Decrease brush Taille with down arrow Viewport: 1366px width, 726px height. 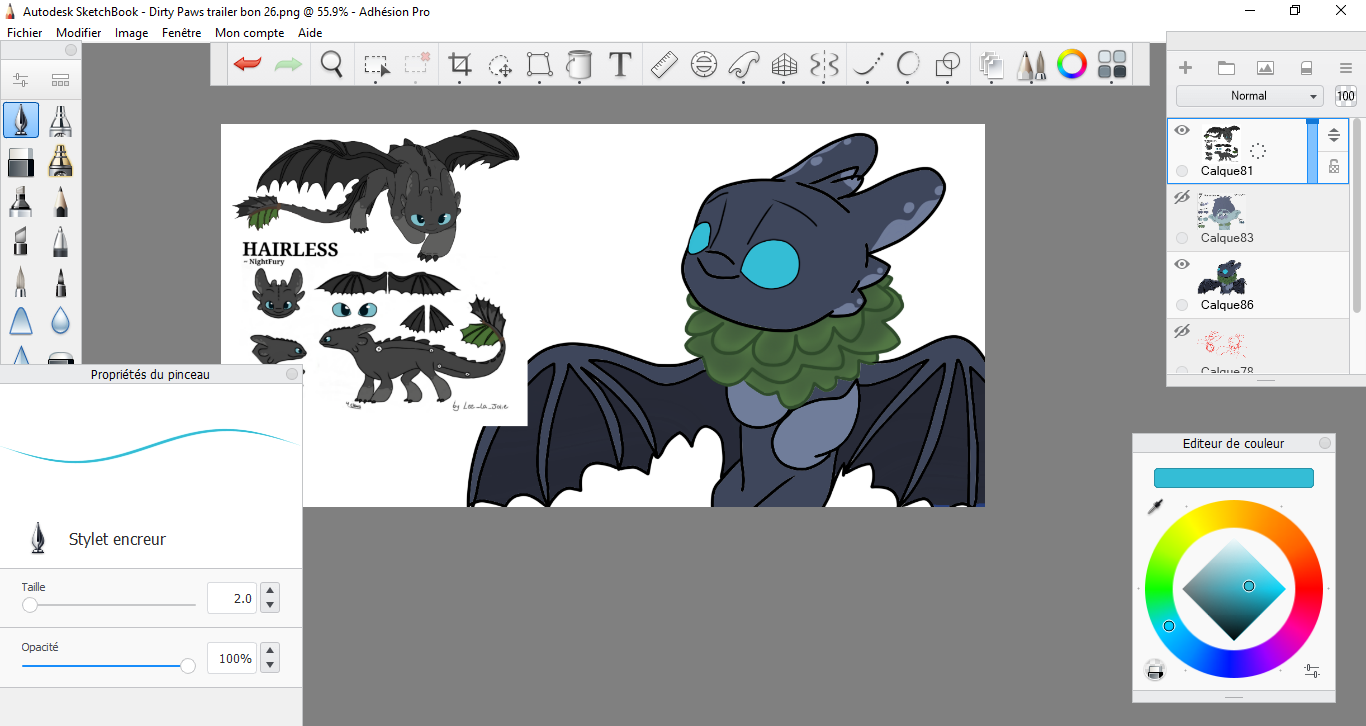tap(269, 605)
